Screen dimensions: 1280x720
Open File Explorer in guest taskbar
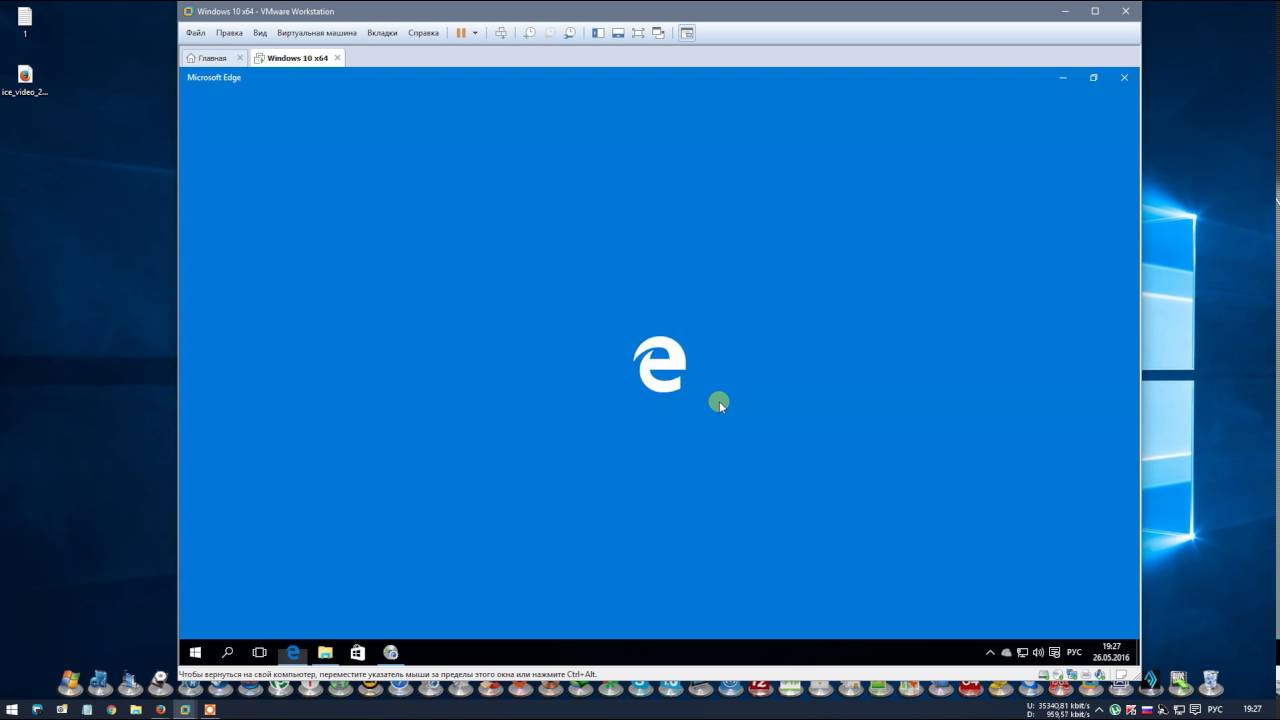point(325,652)
